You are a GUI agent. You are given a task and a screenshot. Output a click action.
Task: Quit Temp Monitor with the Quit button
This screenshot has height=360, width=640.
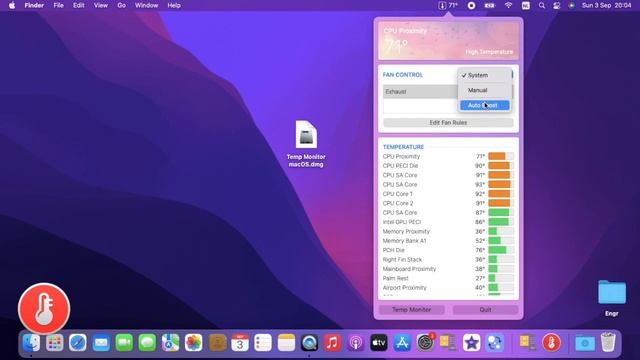click(485, 309)
